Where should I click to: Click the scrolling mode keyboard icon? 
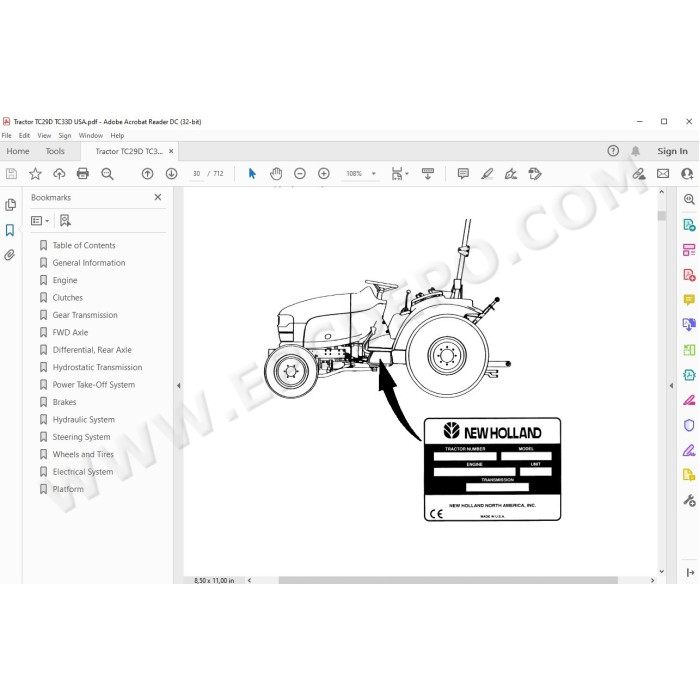pyautogui.click(x=428, y=174)
